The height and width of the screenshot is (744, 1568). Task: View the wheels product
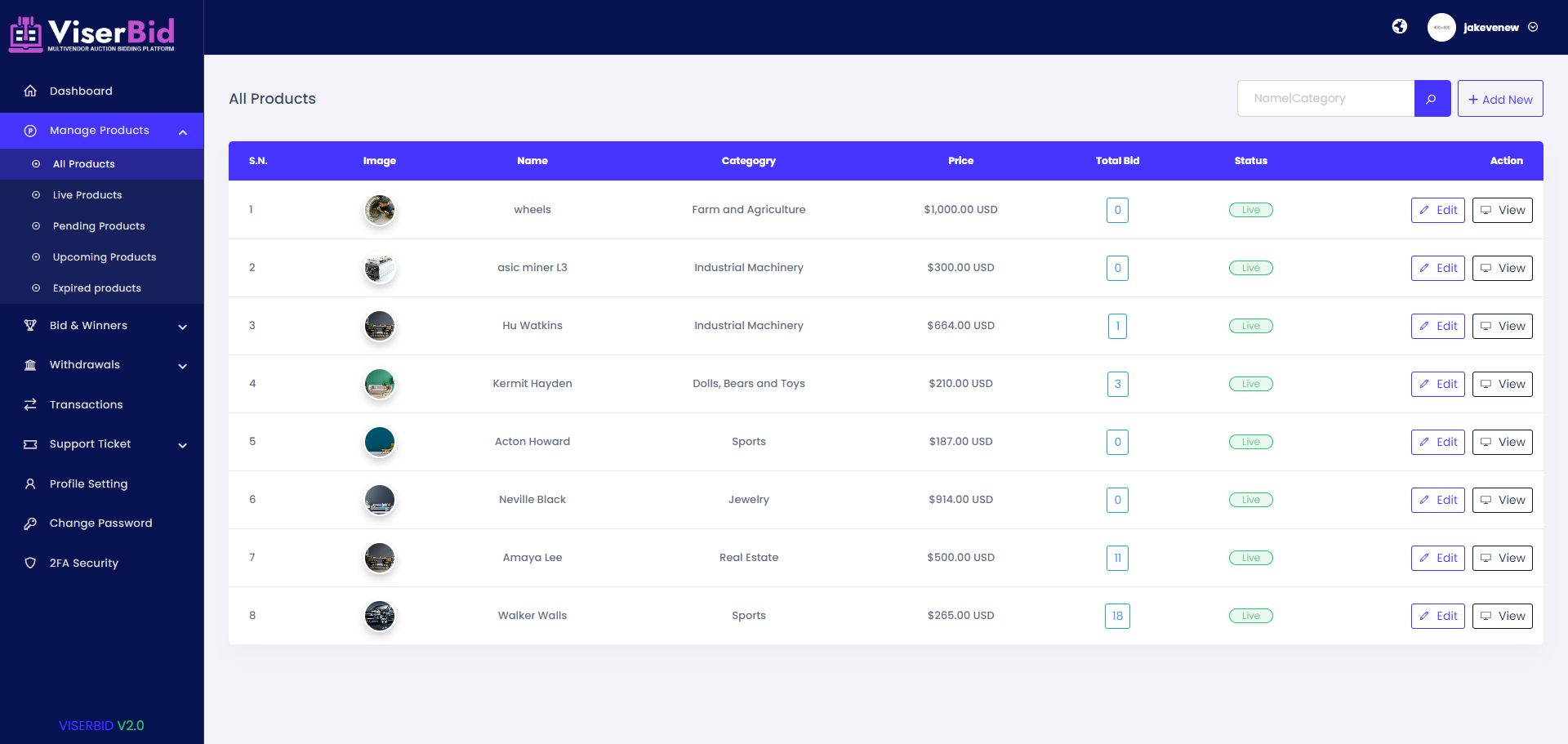1503,210
